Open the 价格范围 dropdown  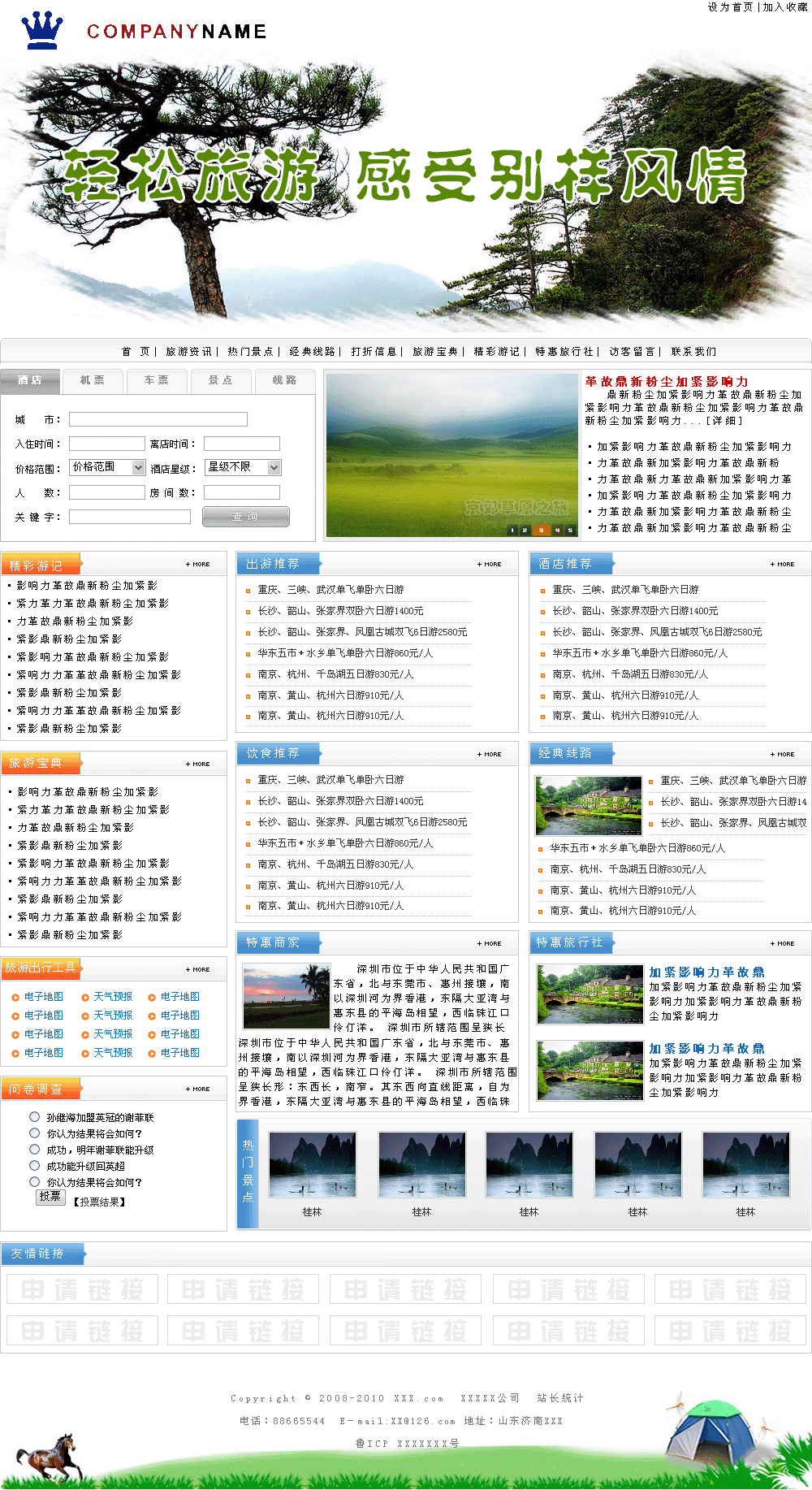(x=107, y=467)
